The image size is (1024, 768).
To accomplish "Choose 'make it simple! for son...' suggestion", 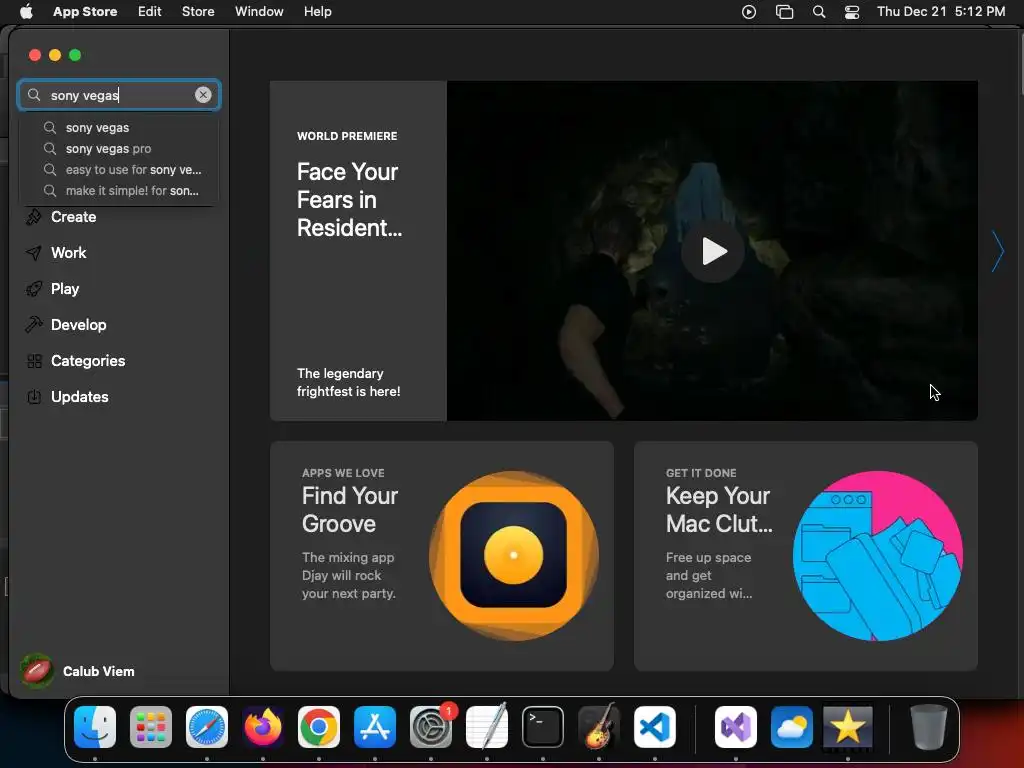I will [119, 191].
